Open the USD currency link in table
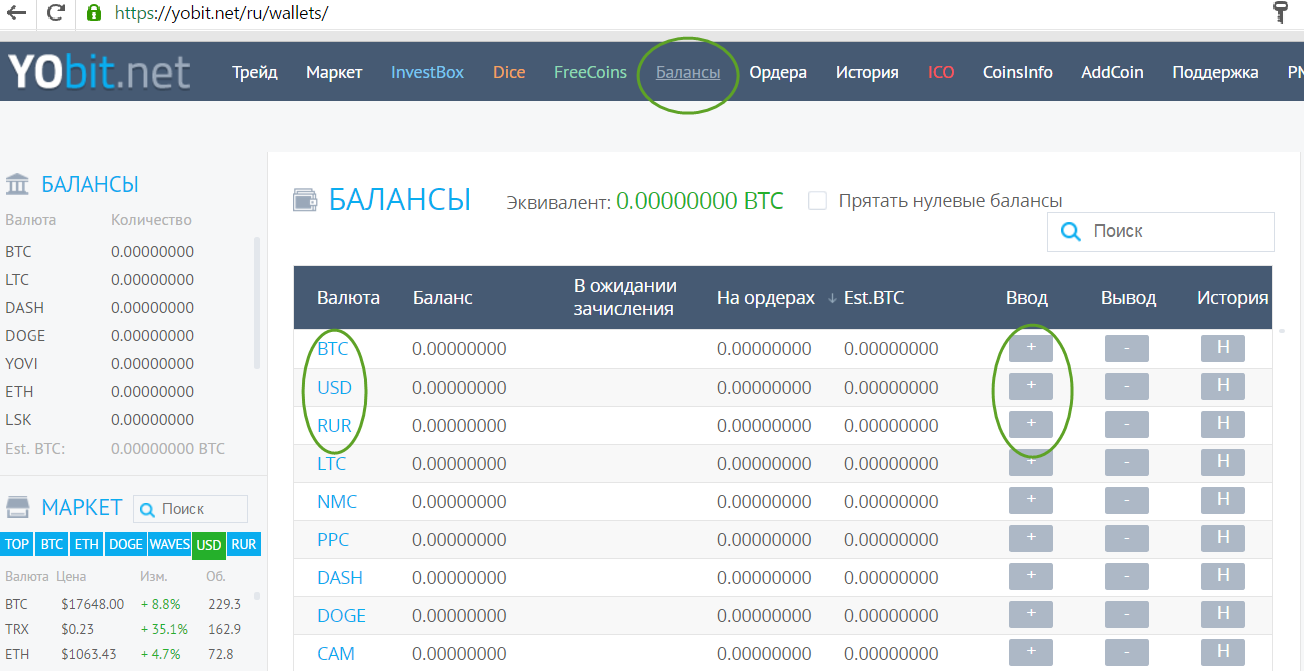The height and width of the screenshot is (671, 1304). [334, 387]
